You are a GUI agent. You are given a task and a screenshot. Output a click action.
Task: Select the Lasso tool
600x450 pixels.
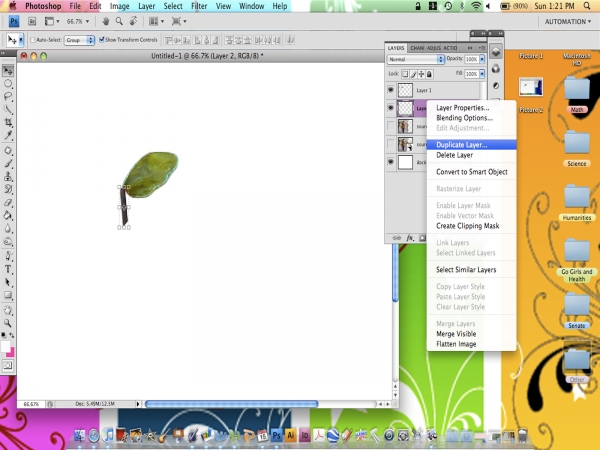(x=8, y=96)
